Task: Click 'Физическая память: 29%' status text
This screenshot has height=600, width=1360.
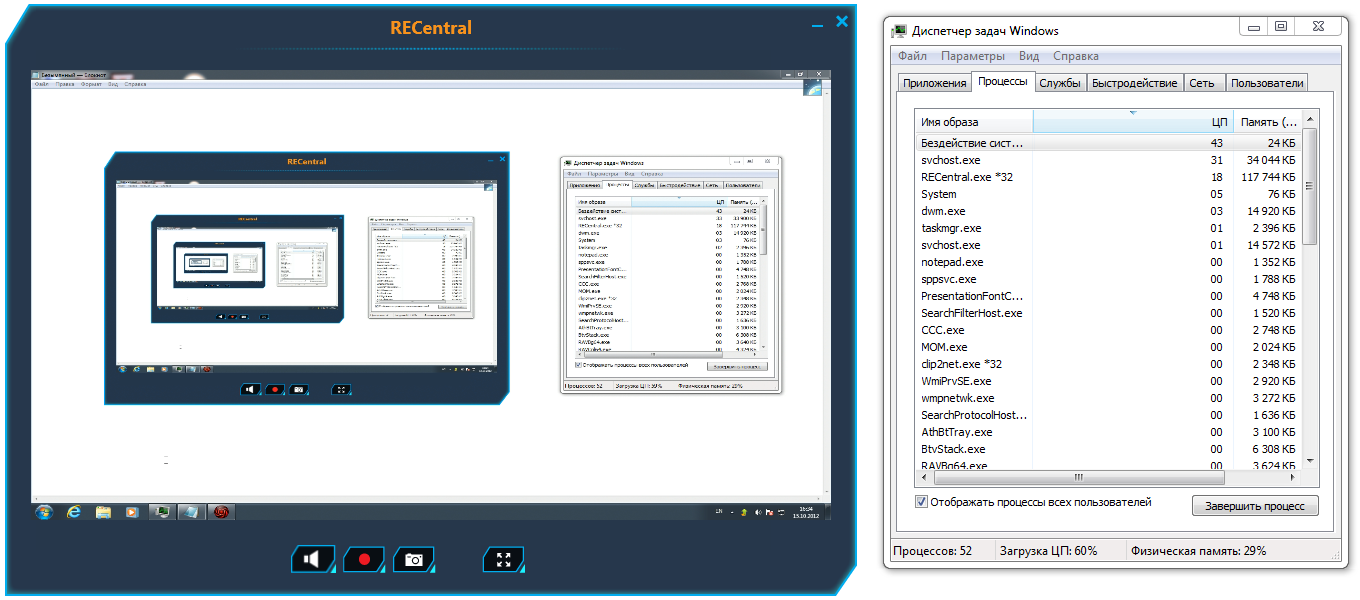Action: pos(1198,551)
